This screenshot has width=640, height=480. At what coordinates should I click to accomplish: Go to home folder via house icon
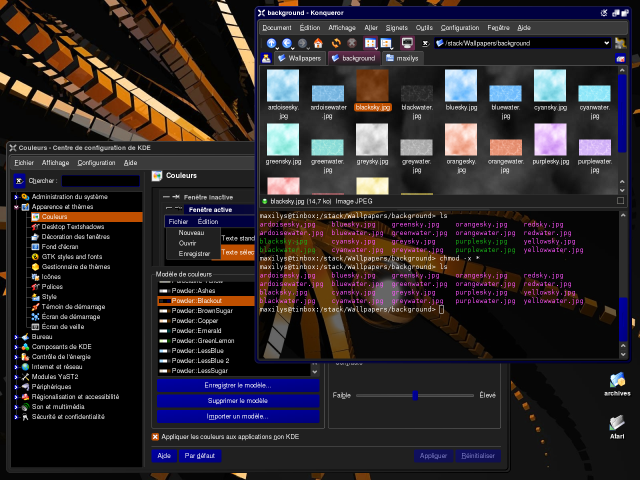(318, 43)
